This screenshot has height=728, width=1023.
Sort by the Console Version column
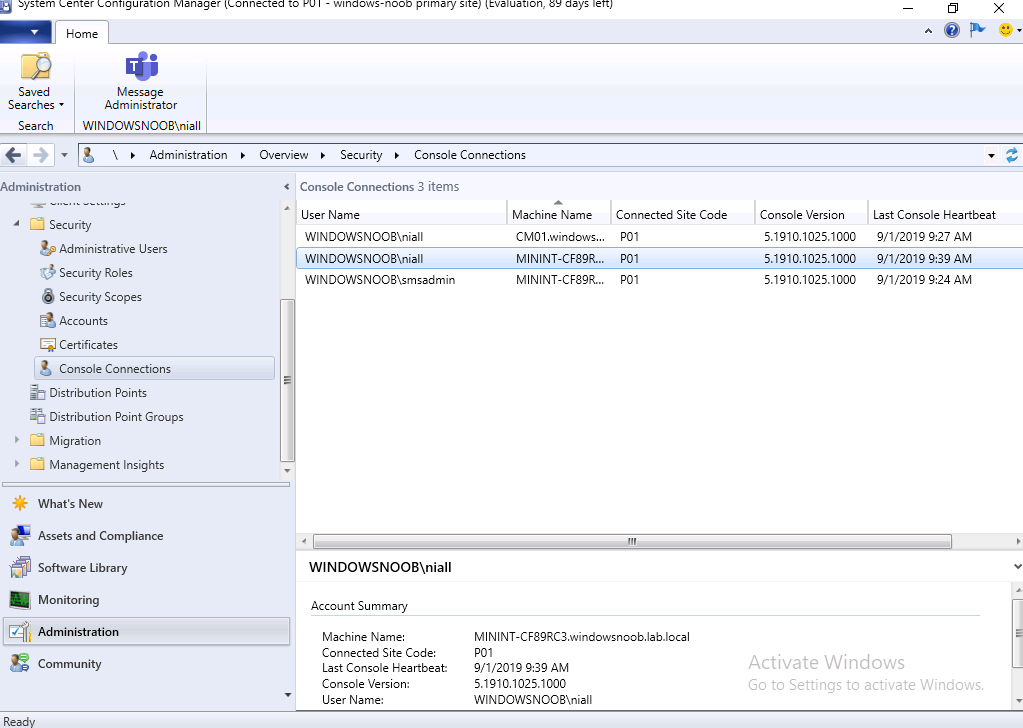[x=811, y=215]
